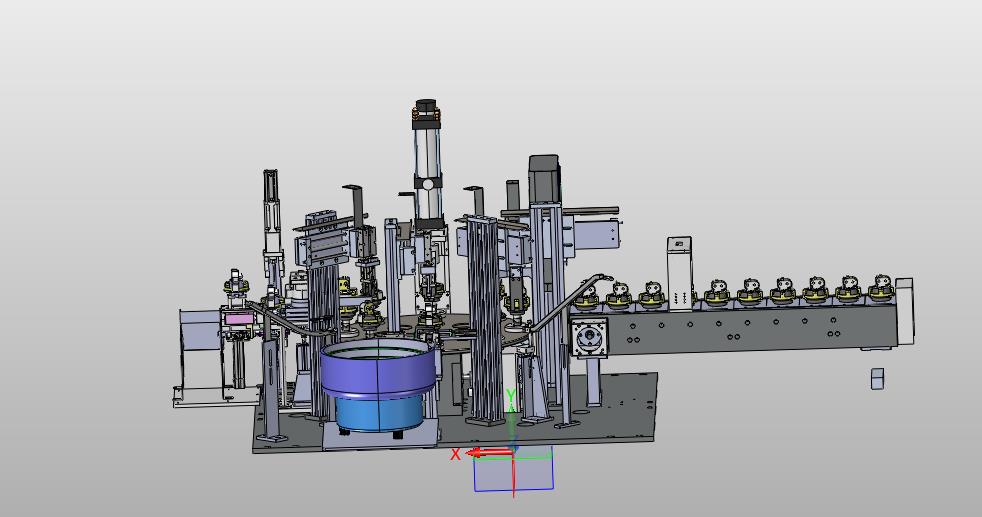Select the pink component on left station
This screenshot has width=982, height=517.
[240, 319]
